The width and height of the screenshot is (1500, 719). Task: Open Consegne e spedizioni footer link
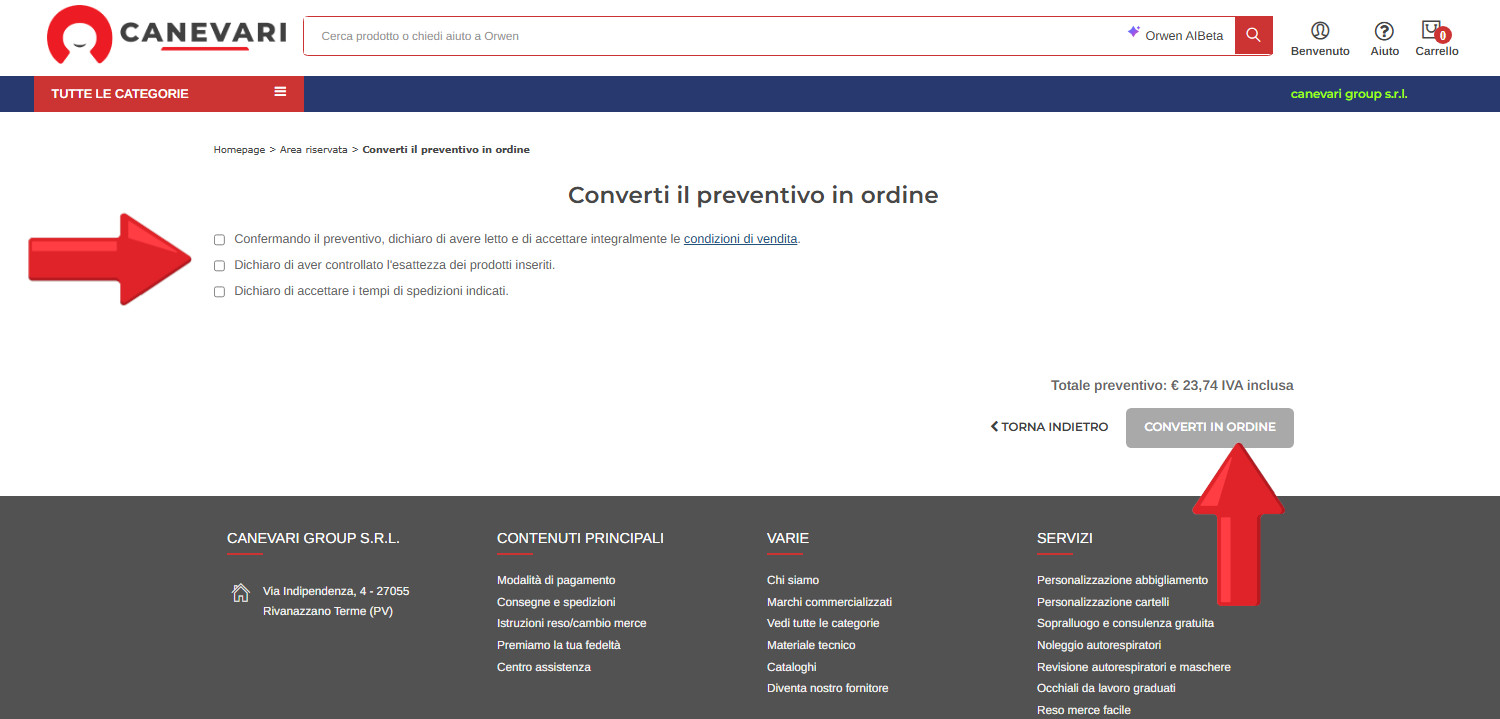coord(556,602)
